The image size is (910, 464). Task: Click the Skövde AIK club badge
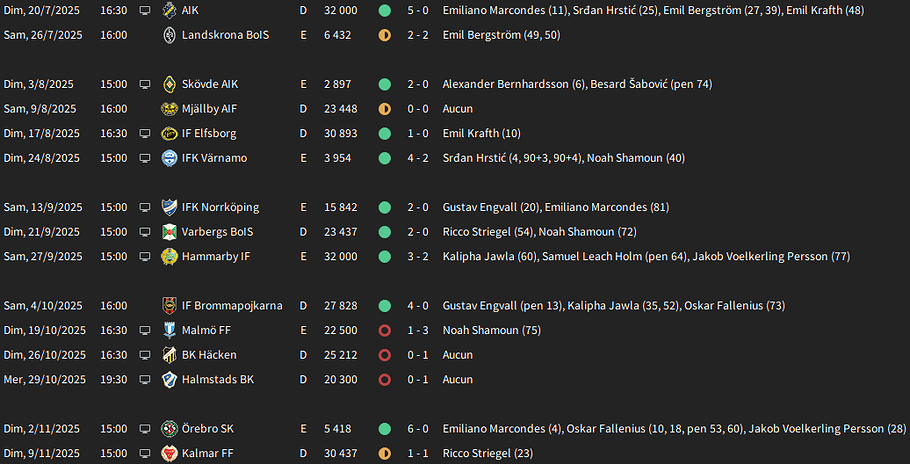pyautogui.click(x=169, y=84)
